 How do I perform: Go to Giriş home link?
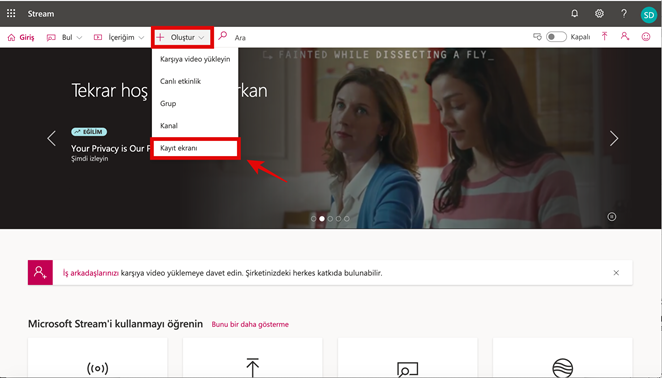pos(21,38)
